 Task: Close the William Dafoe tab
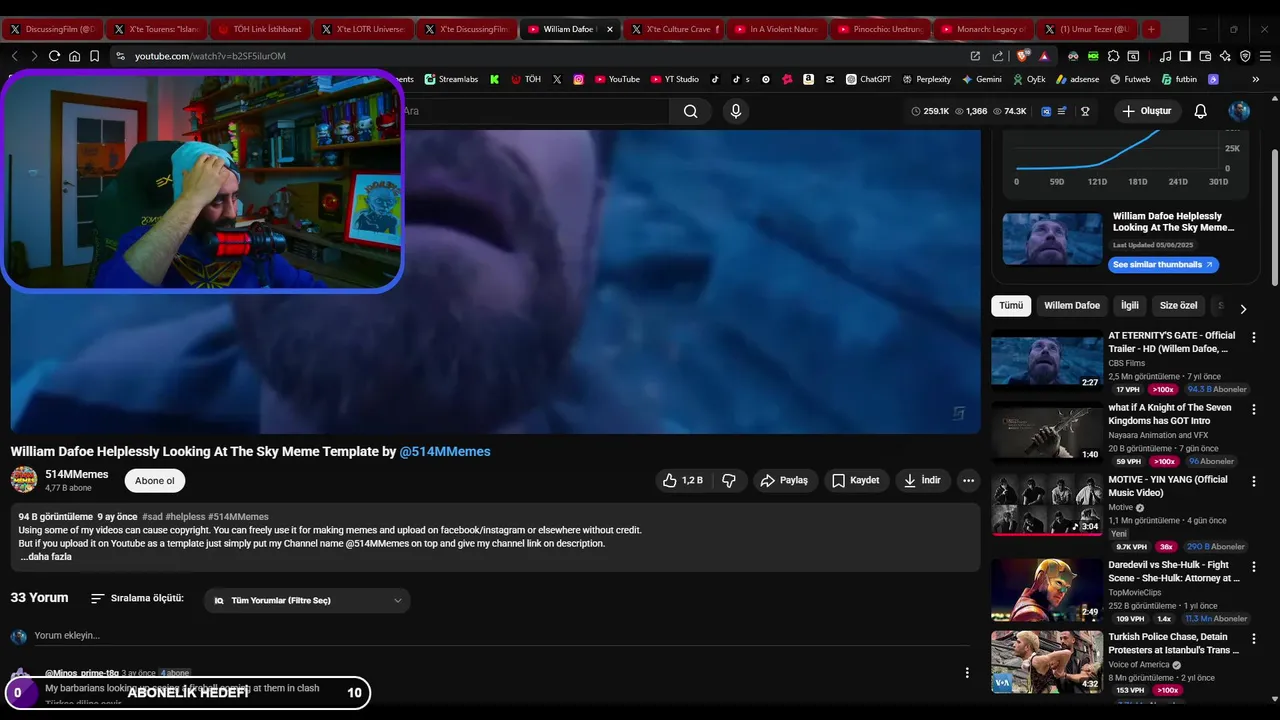[x=609, y=29]
